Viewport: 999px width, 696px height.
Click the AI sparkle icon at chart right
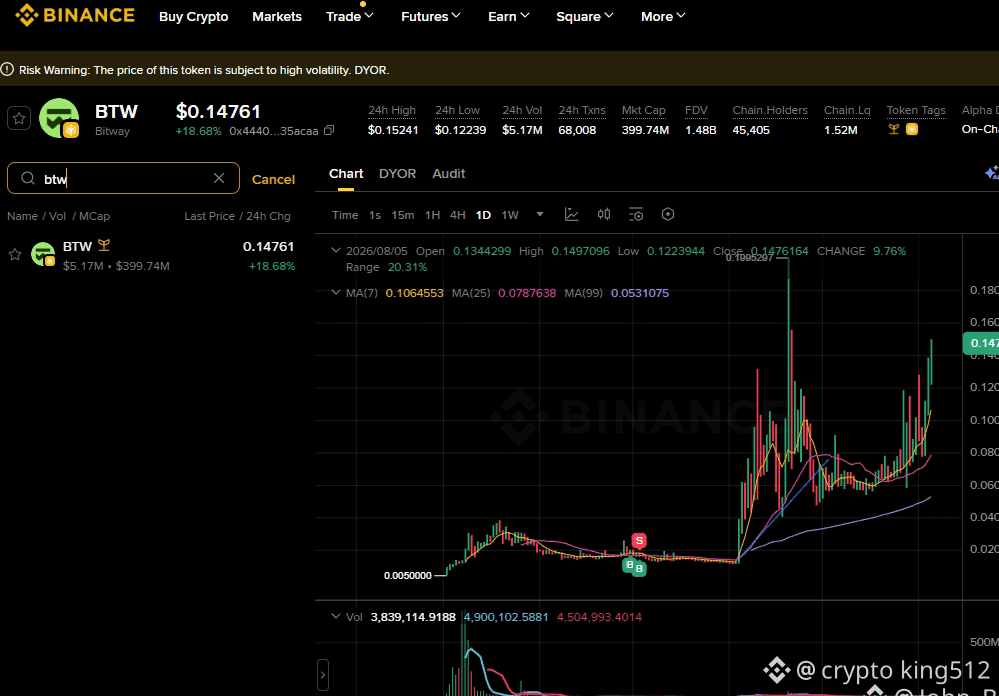pos(992,173)
